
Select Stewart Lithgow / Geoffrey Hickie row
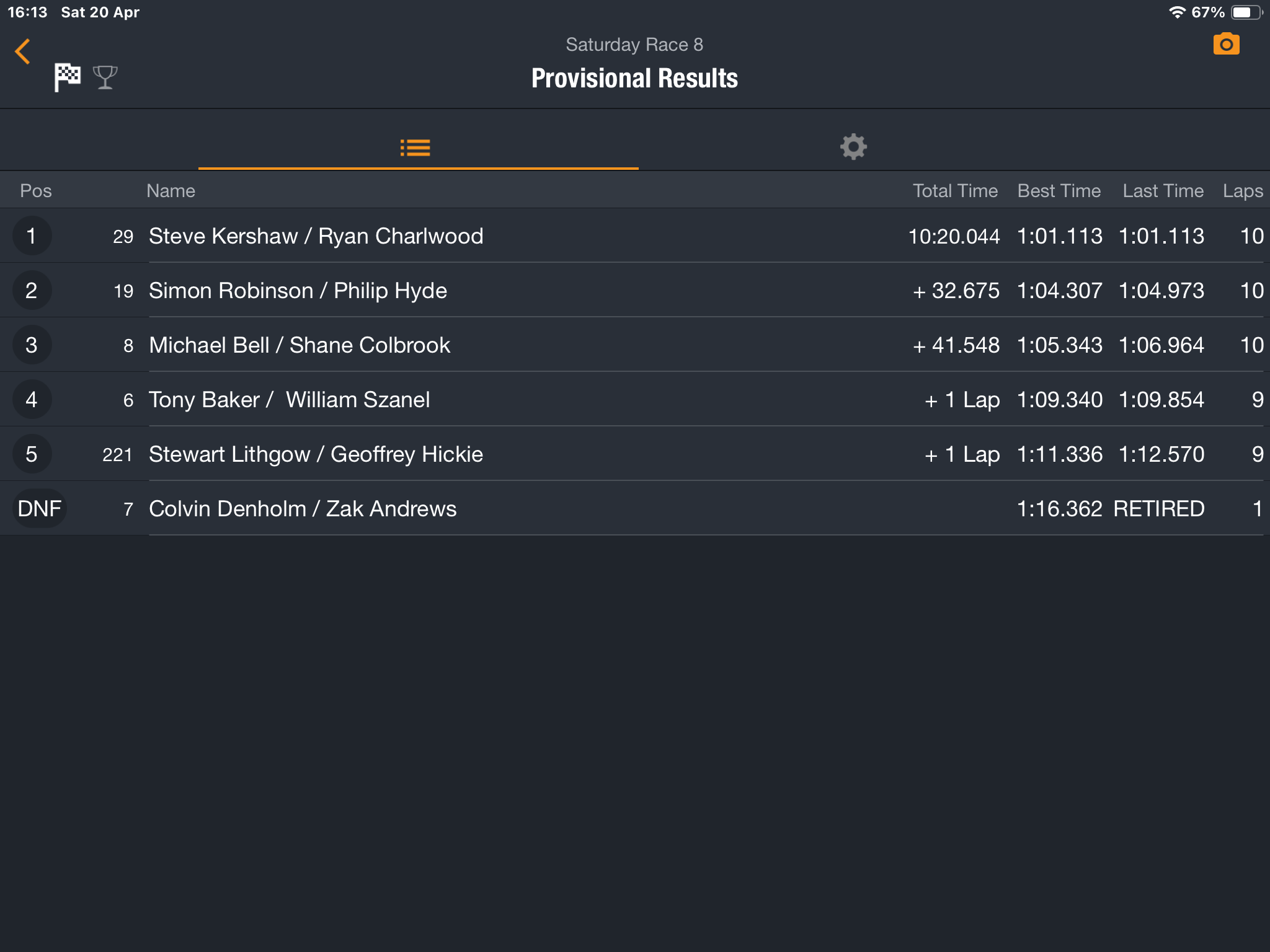pyautogui.click(x=316, y=454)
